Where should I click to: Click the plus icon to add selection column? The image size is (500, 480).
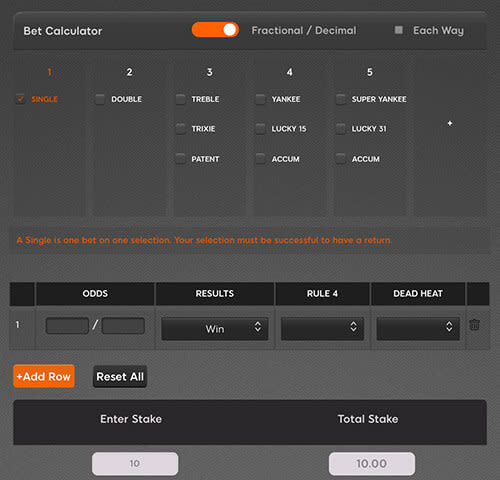[450, 124]
